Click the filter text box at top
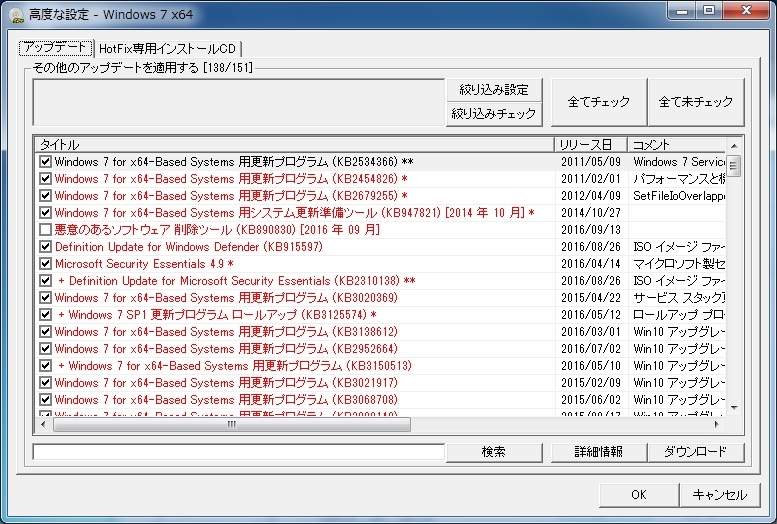The width and height of the screenshot is (777, 524). pyautogui.click(x=238, y=102)
